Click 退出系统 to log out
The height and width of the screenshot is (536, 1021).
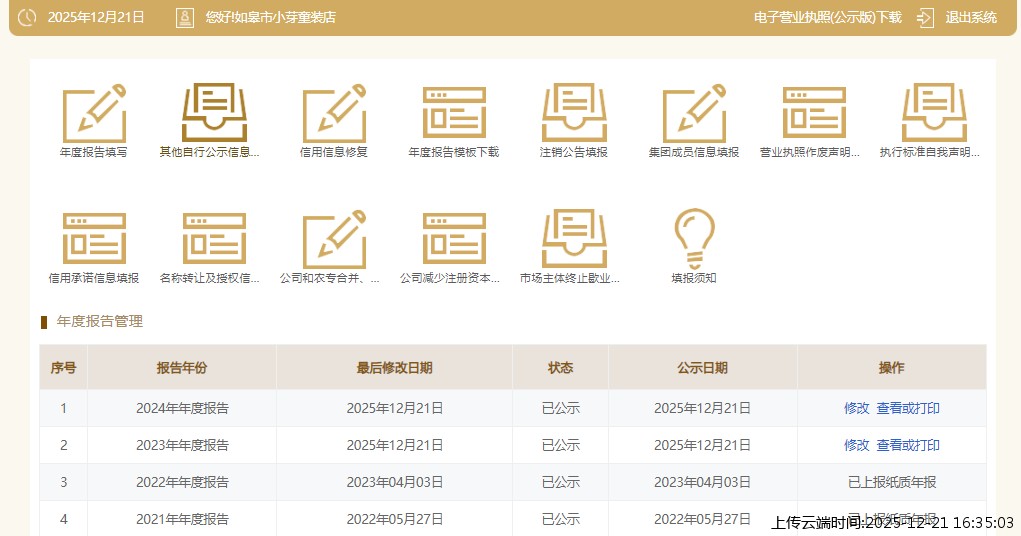(970, 17)
